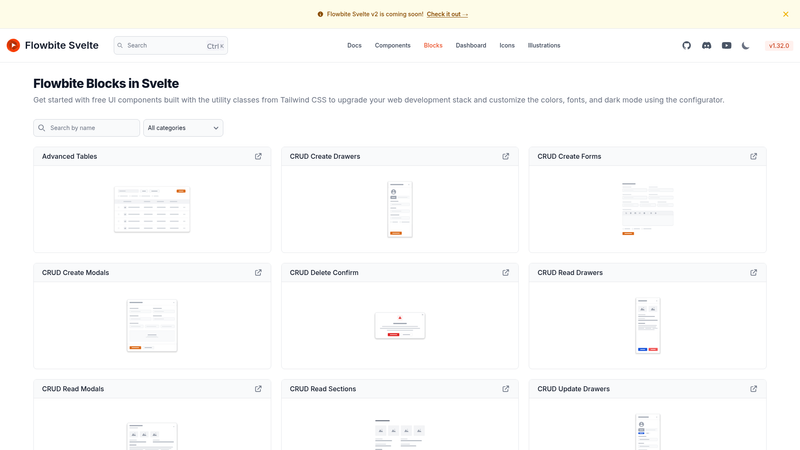Viewport: 800px width, 450px height.
Task: Open CRUD Update Drawers external link icon
Action: (x=754, y=389)
